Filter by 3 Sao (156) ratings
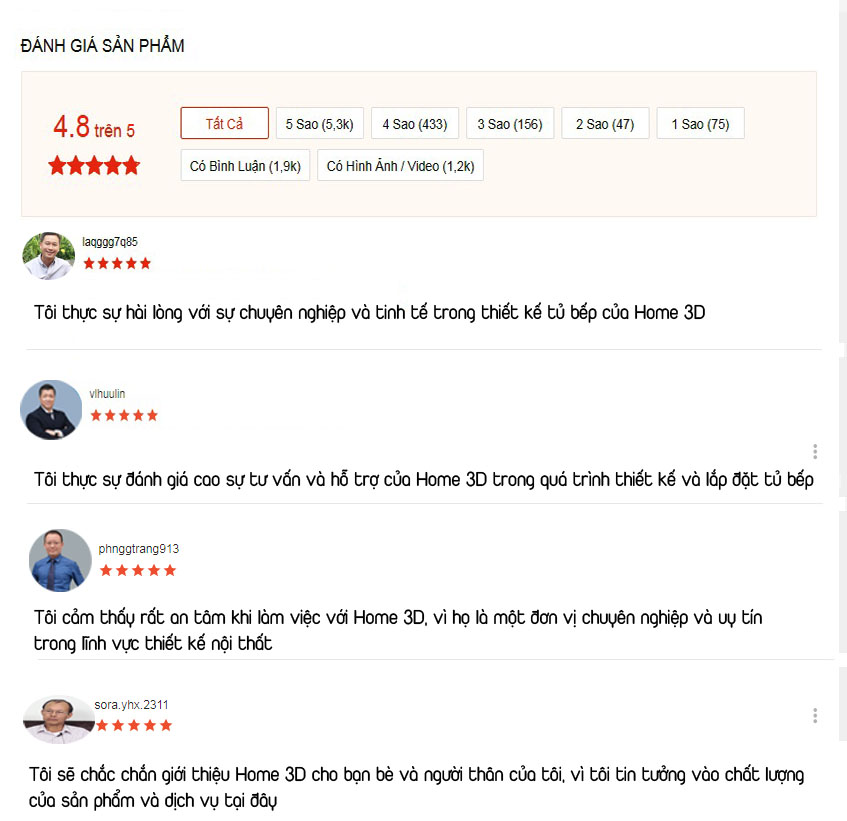Viewport: 847px width, 821px height. point(510,123)
